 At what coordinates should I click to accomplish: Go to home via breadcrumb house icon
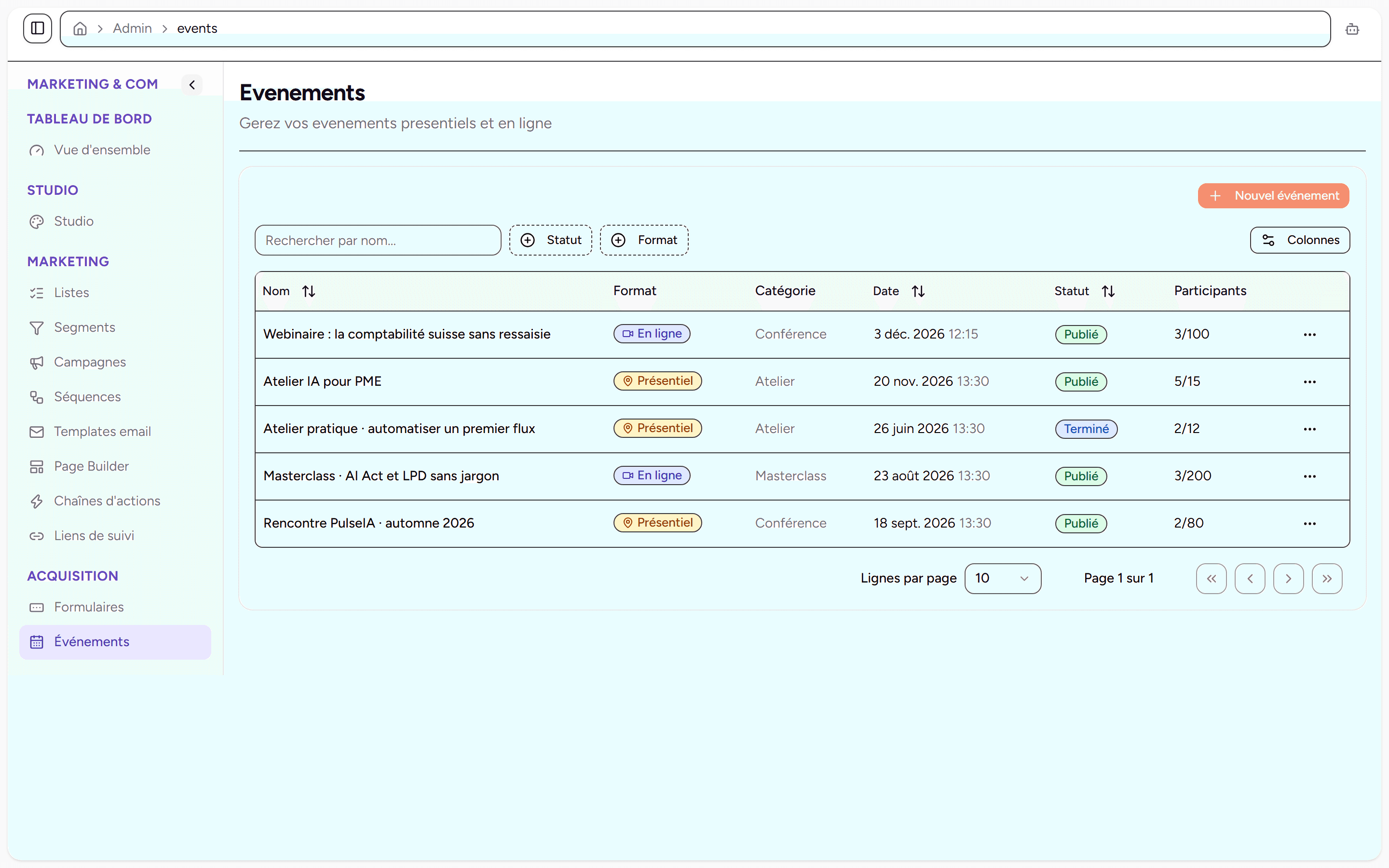click(80, 28)
